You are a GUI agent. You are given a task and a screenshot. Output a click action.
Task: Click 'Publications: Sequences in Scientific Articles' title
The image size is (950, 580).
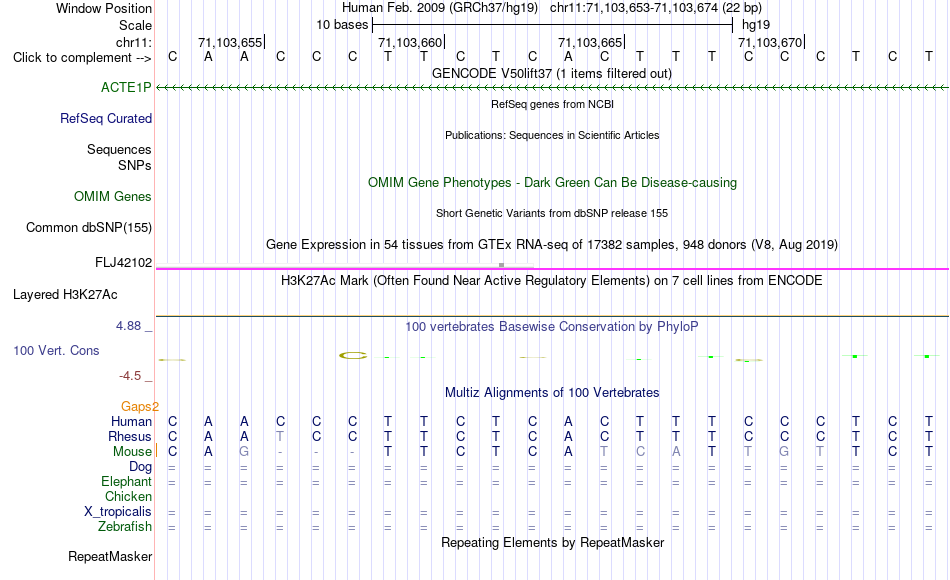(552, 135)
